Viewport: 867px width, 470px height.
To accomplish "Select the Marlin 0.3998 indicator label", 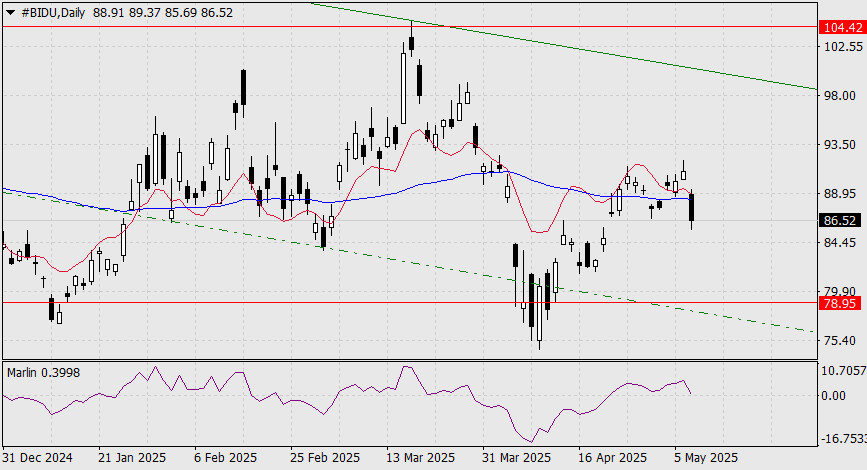I will click(44, 373).
